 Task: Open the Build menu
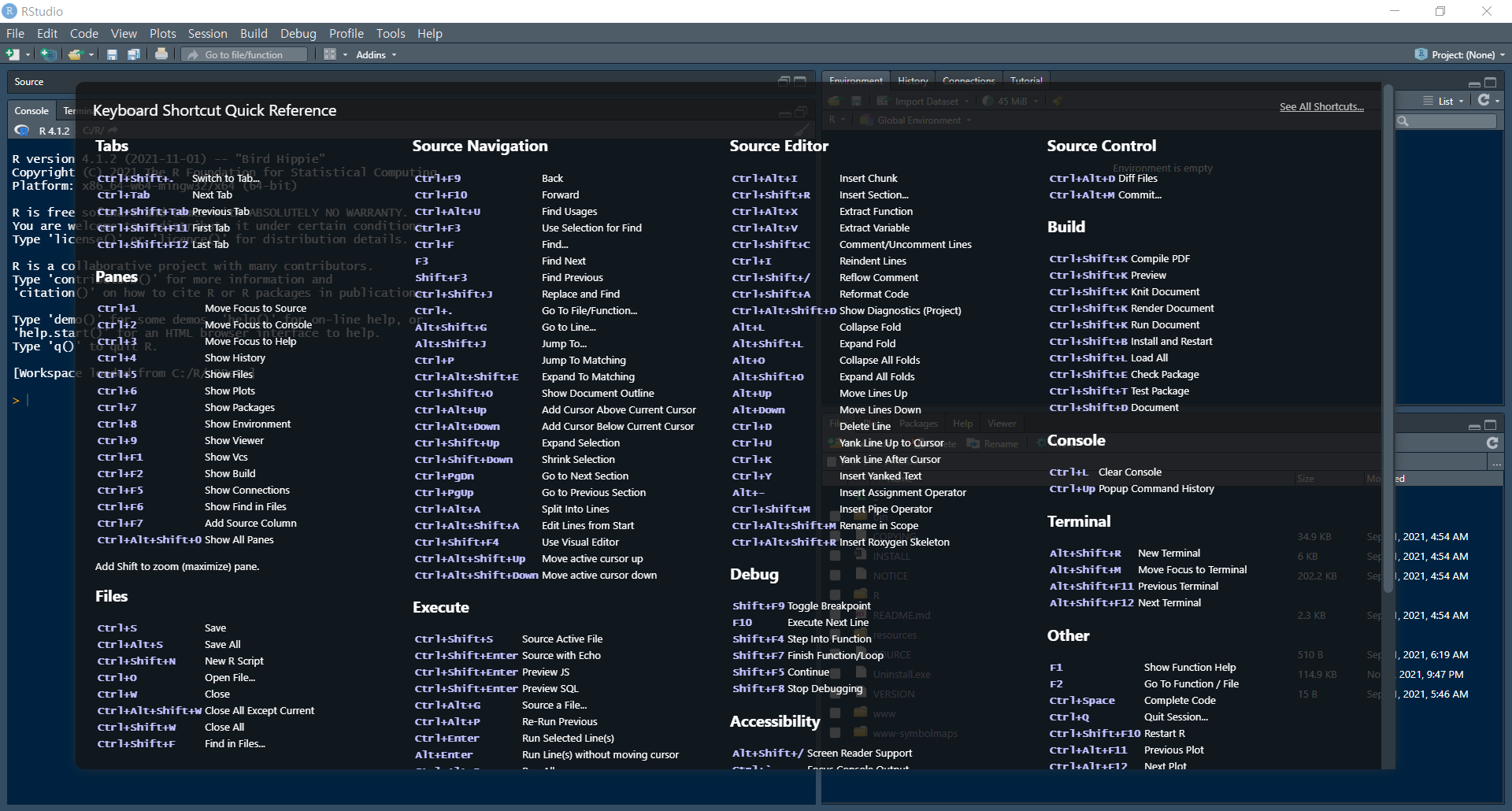click(254, 33)
